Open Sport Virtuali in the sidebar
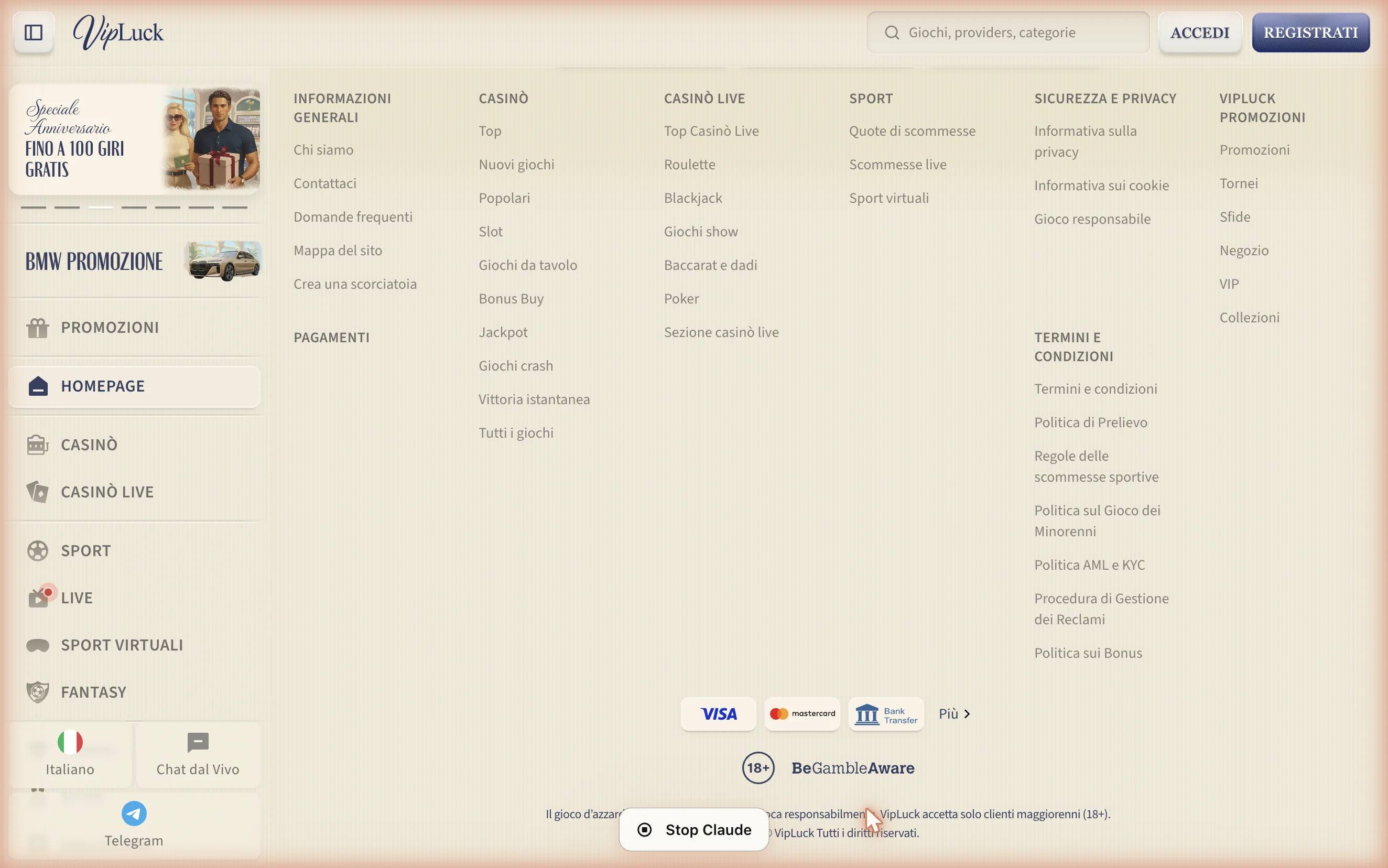 (x=134, y=645)
